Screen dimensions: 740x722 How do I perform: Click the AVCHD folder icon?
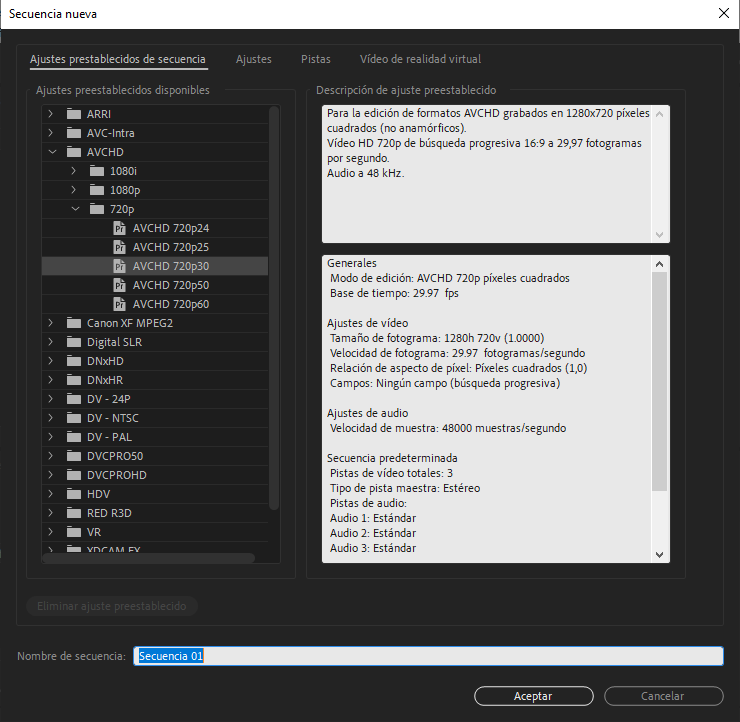coord(74,152)
